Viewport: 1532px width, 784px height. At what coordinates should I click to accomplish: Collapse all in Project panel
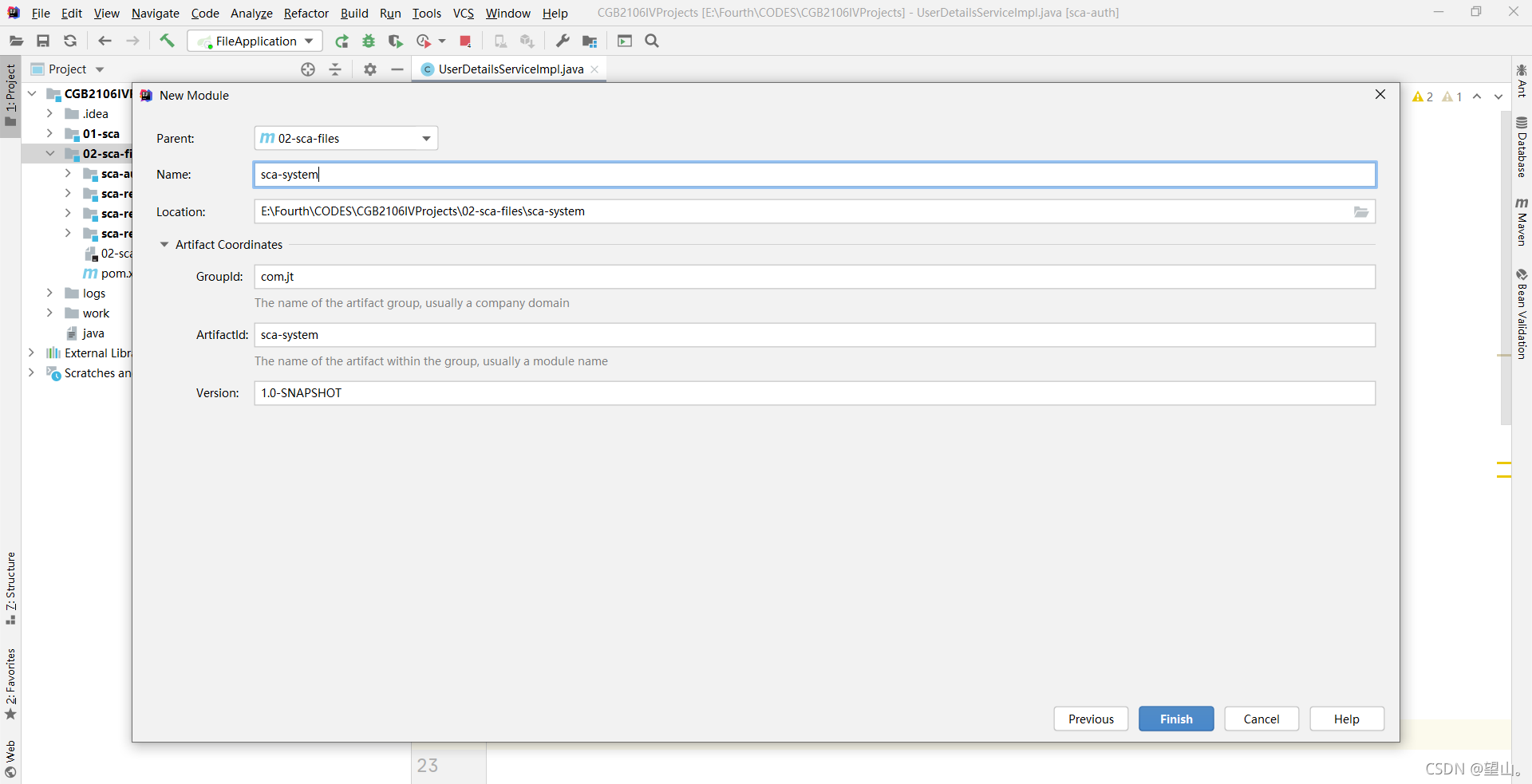click(335, 69)
